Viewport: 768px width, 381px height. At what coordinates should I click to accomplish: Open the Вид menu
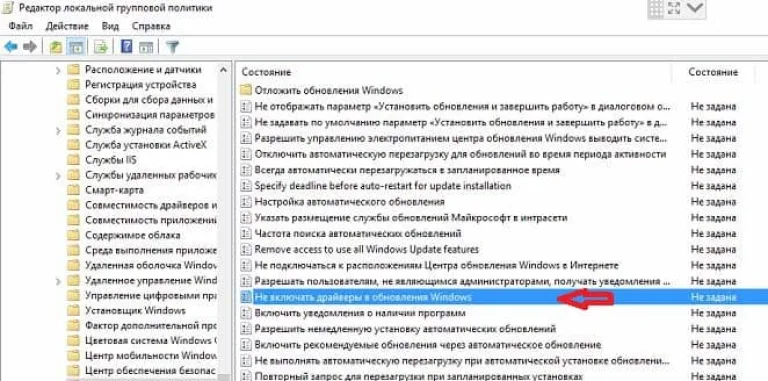(110, 26)
